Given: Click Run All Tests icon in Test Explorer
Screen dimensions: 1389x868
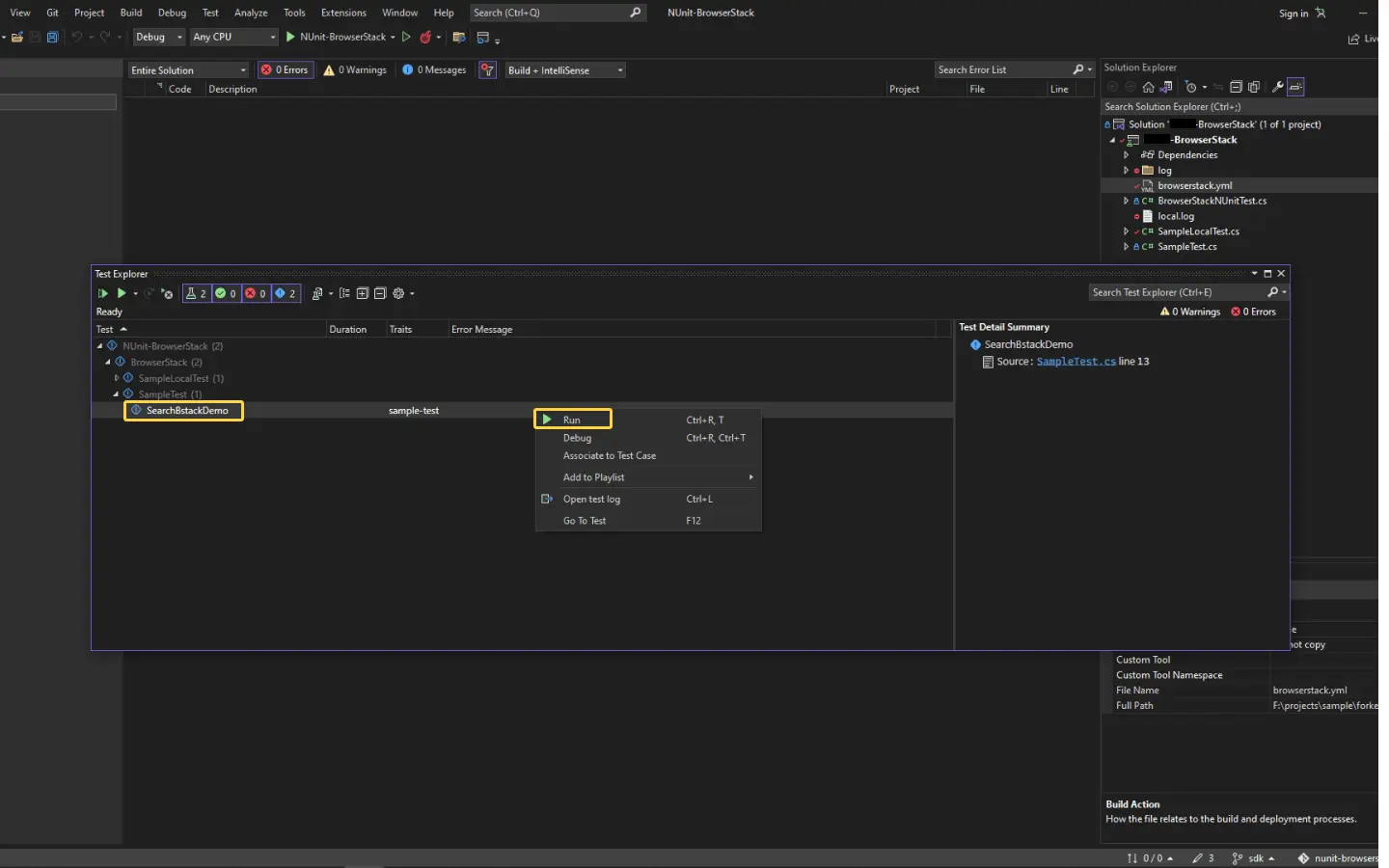Looking at the screenshot, I should [103, 293].
